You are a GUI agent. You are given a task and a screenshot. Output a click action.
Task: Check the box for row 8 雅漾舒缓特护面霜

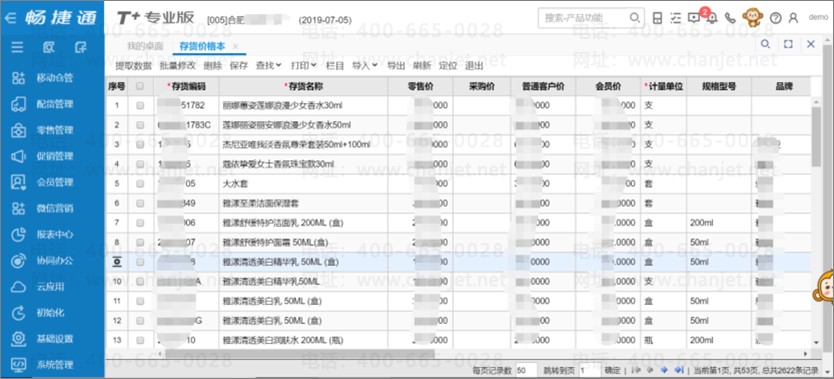[140, 242]
